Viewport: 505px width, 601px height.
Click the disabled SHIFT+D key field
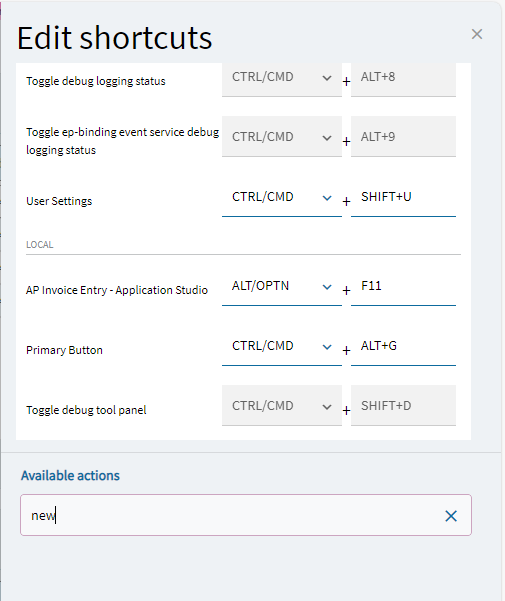point(403,406)
